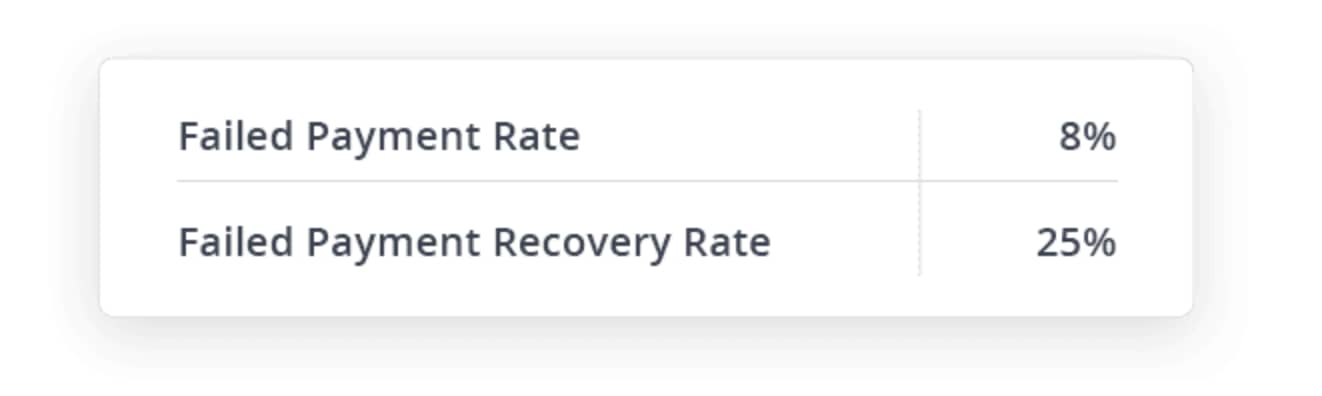Viewport: 1322px width, 396px height.
Task: Click the vertical dashed divider beside 25%
Action: tap(920, 229)
